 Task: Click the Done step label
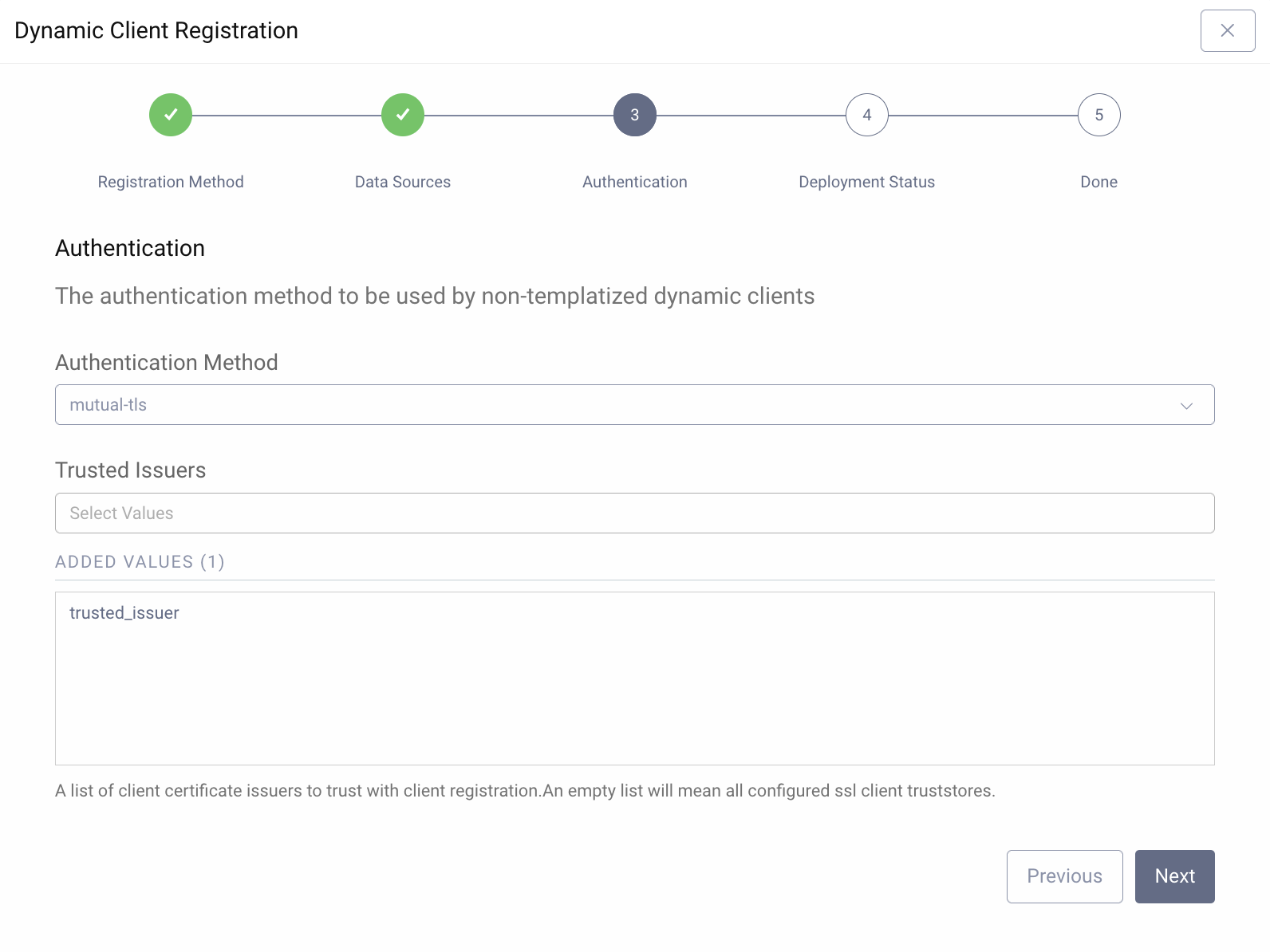click(x=1099, y=182)
